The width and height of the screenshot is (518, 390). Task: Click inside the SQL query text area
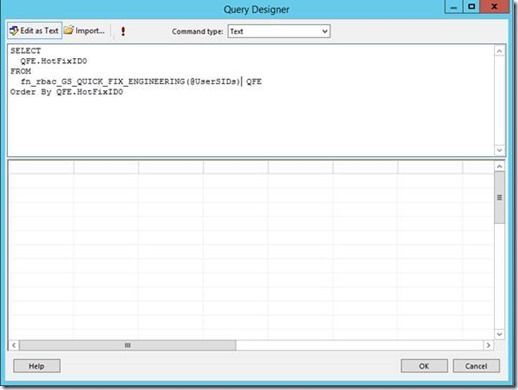[x=251, y=100]
